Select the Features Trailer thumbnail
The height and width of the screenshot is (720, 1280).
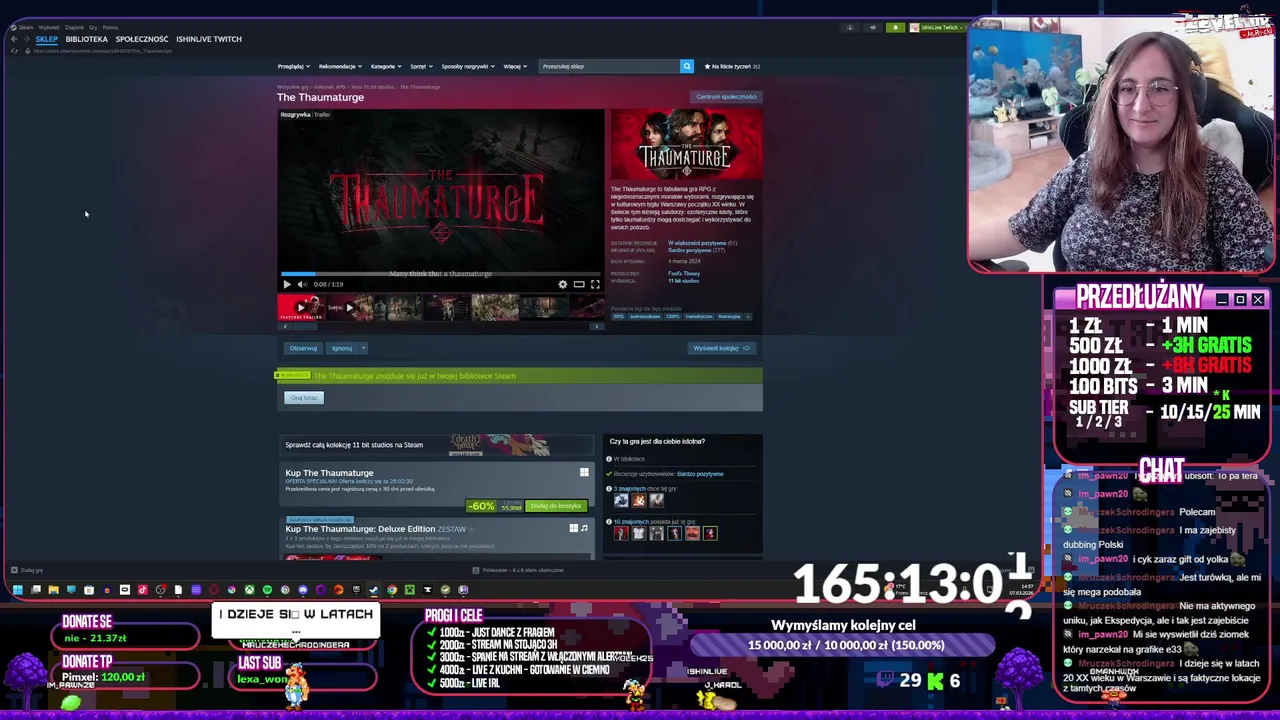(300, 308)
